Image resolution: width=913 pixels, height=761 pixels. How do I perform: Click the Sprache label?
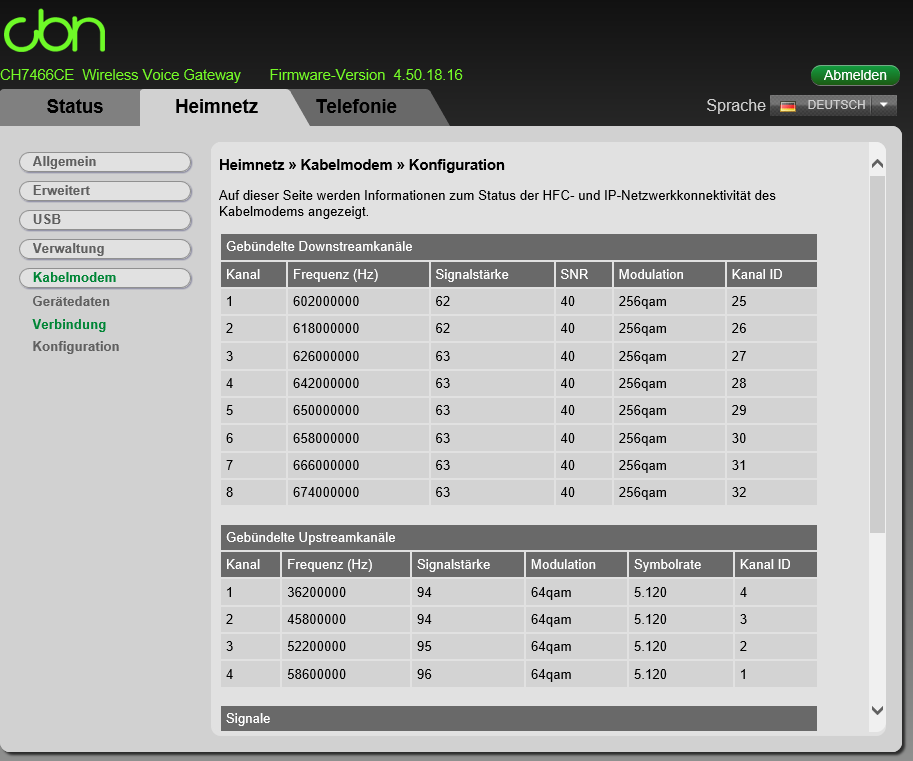pyautogui.click(x=735, y=105)
